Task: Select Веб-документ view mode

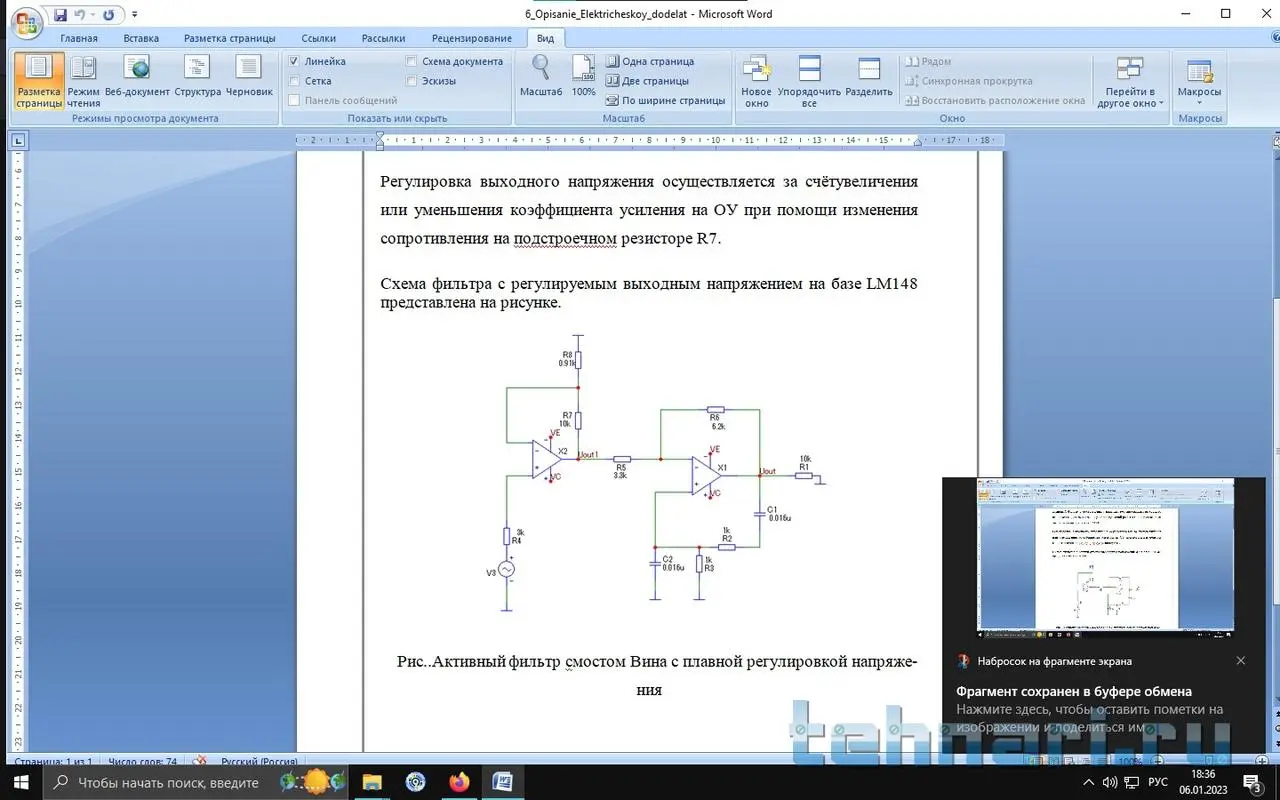Action: [137, 80]
